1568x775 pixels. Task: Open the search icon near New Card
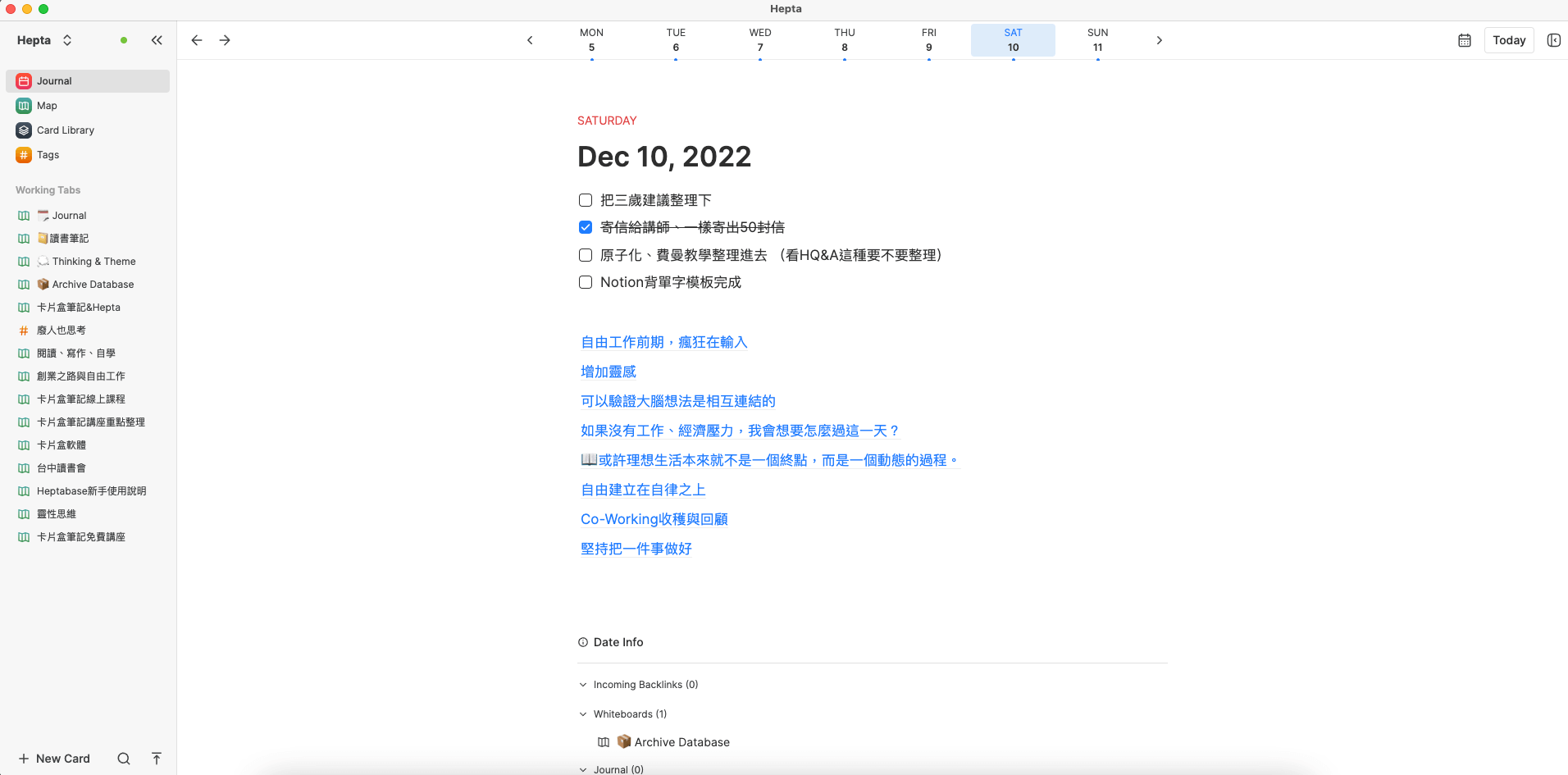124,759
